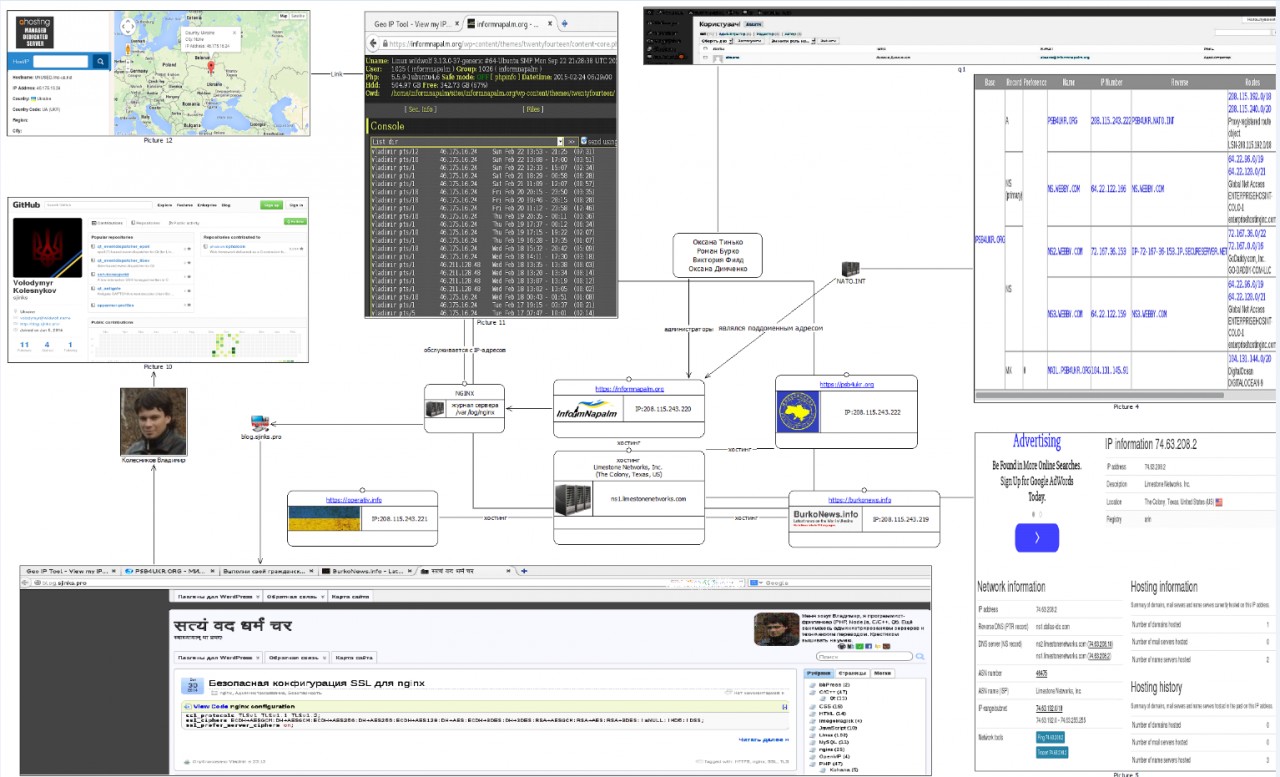The height and width of the screenshot is (777, 1280).
Task: Select the Метки sidebar tab
Action: (883, 674)
